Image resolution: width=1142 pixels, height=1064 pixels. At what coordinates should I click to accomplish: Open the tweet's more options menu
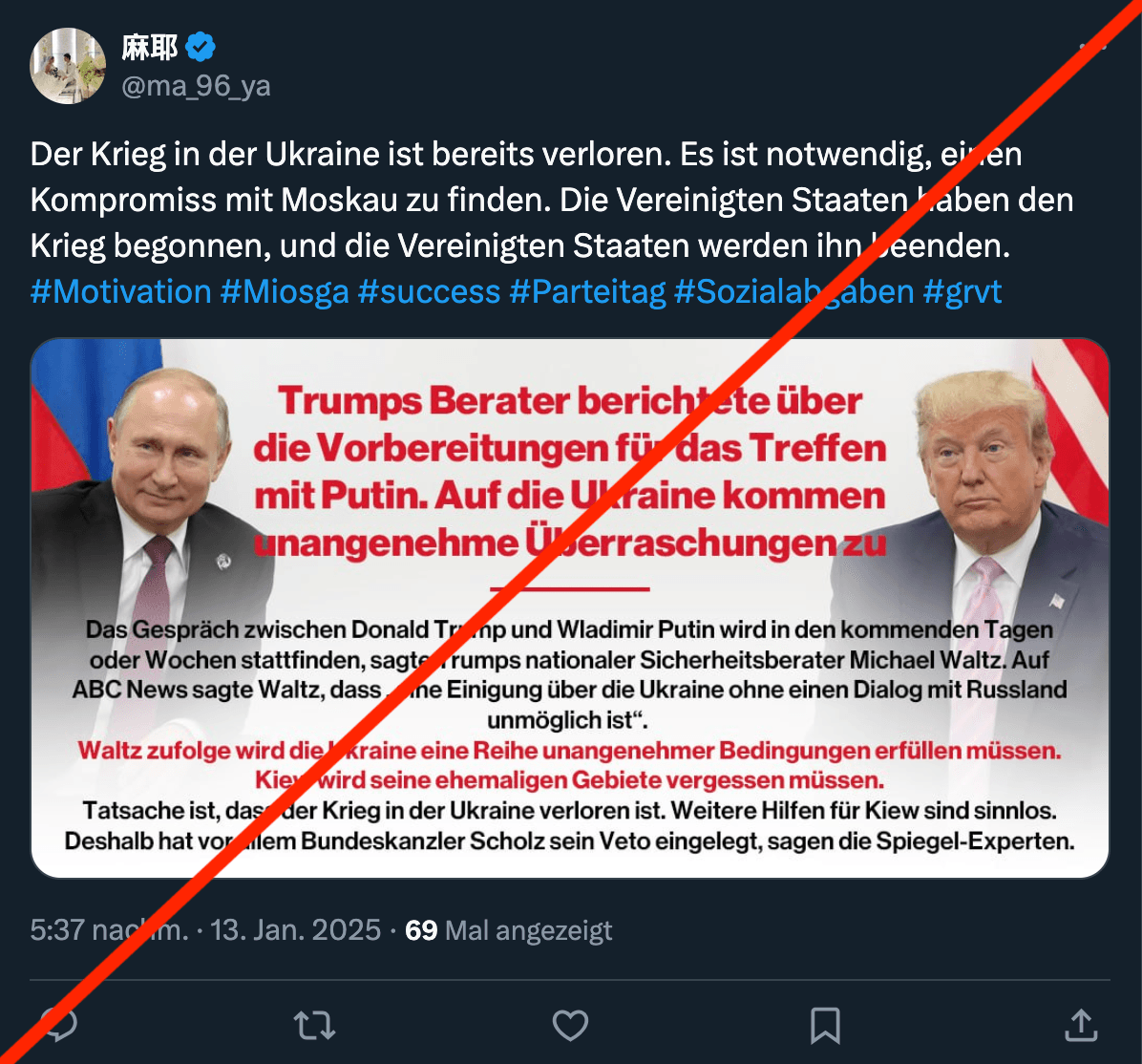pyautogui.click(x=1092, y=48)
